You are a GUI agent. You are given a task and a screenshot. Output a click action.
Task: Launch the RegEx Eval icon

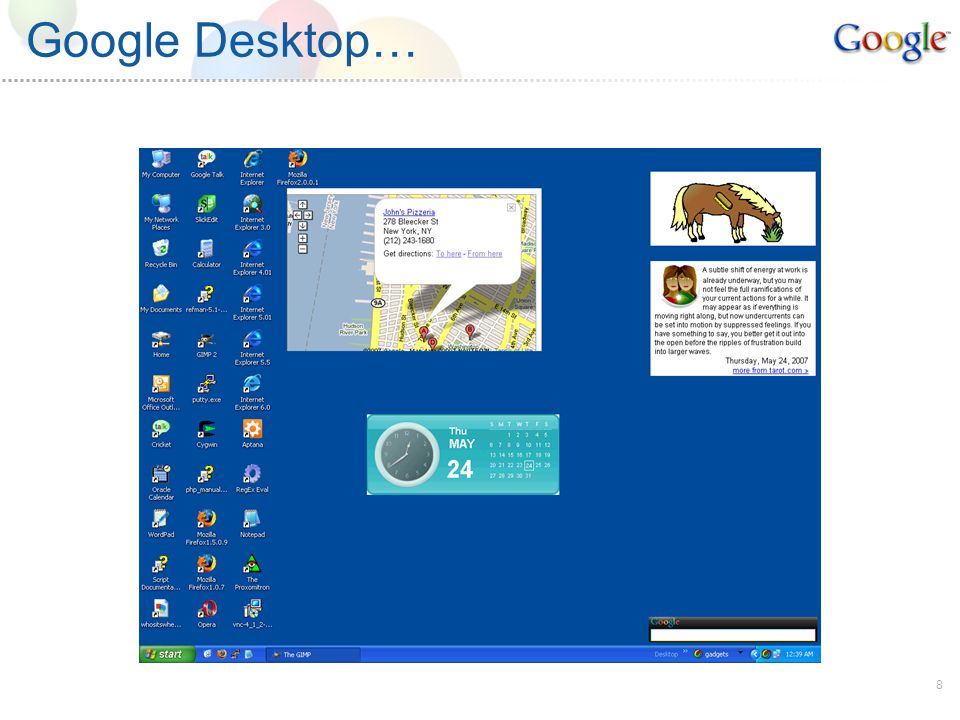click(252, 478)
